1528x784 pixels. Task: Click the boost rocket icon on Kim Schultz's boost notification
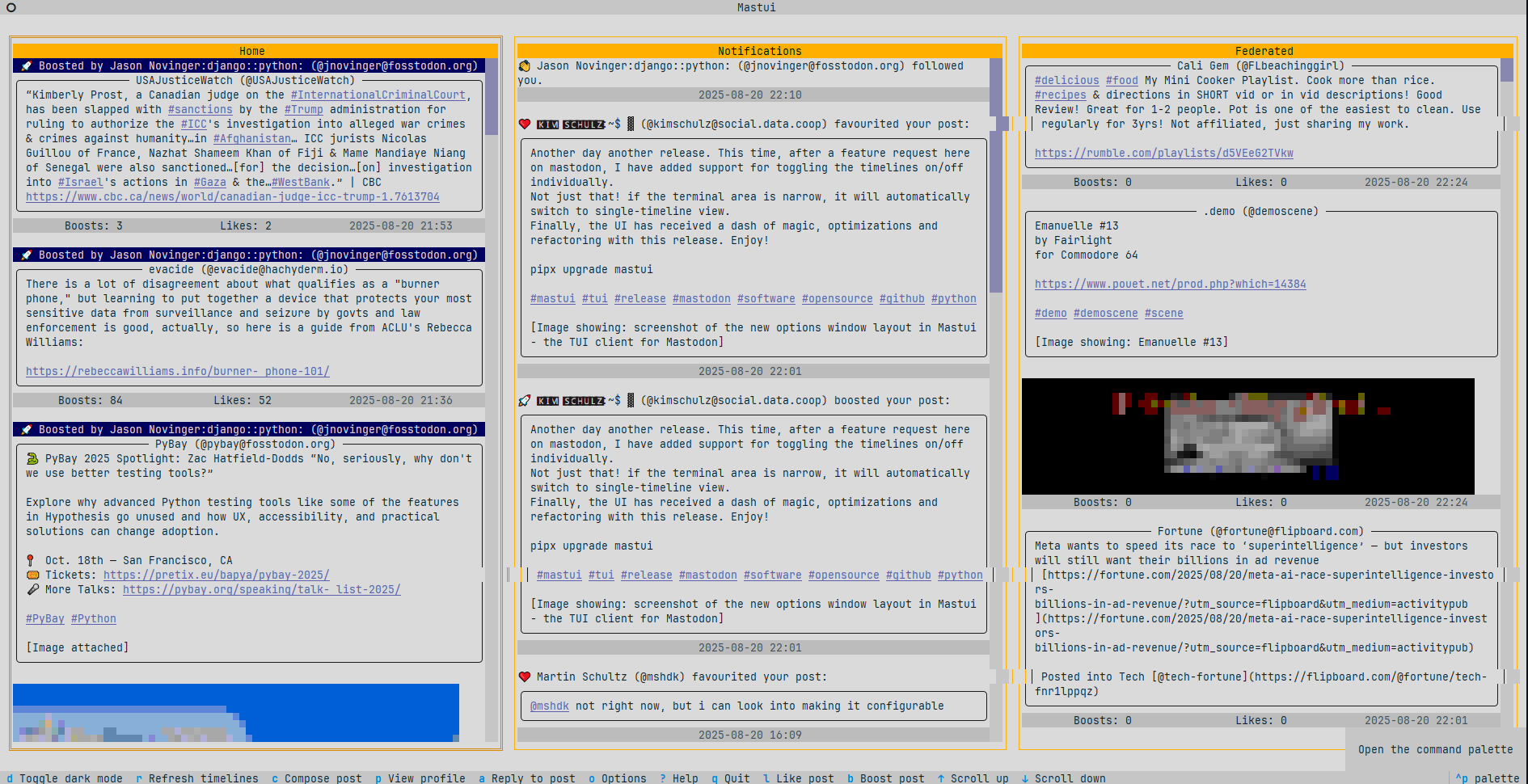tap(526, 400)
